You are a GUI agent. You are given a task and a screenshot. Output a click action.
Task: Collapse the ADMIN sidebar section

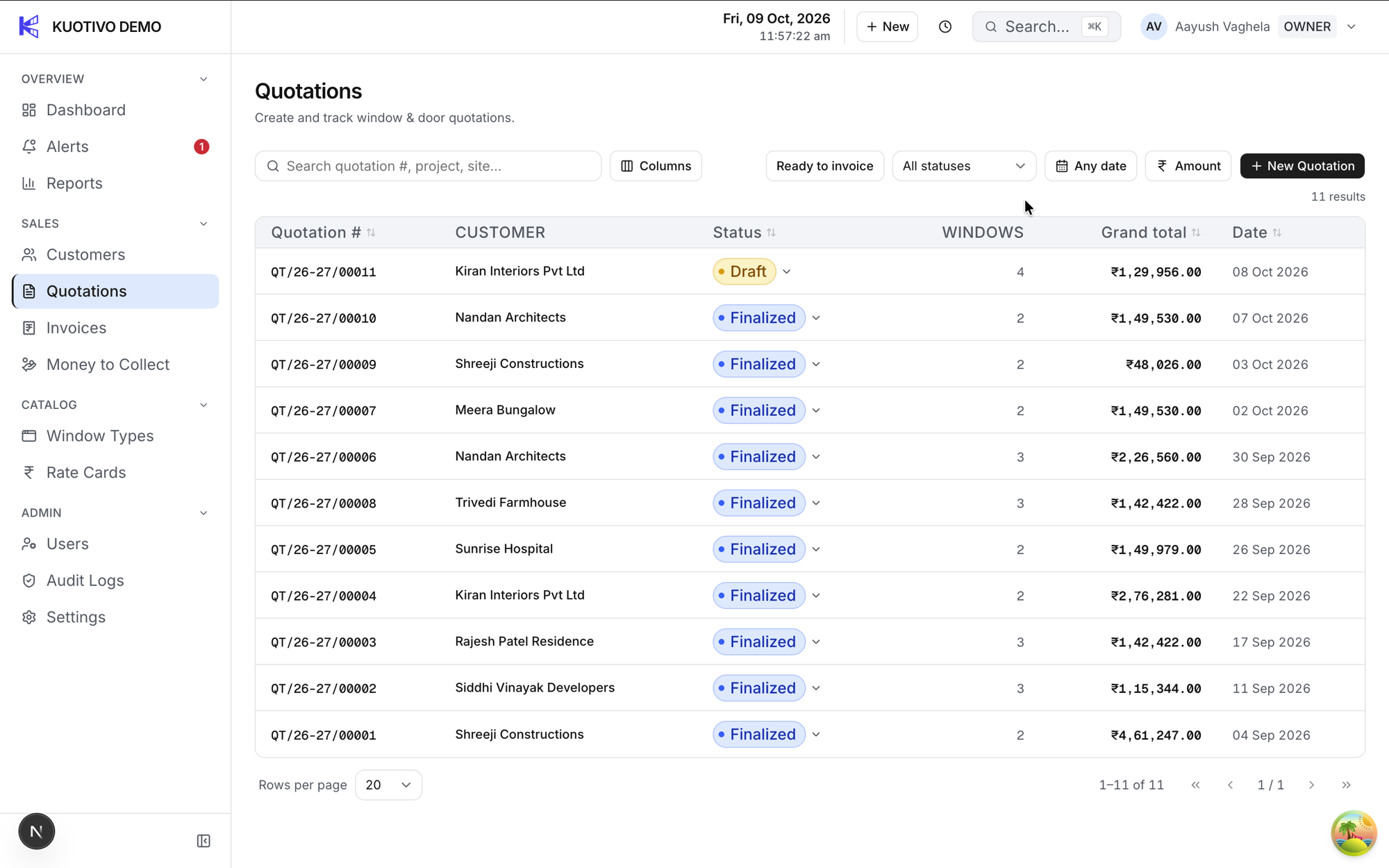point(203,513)
